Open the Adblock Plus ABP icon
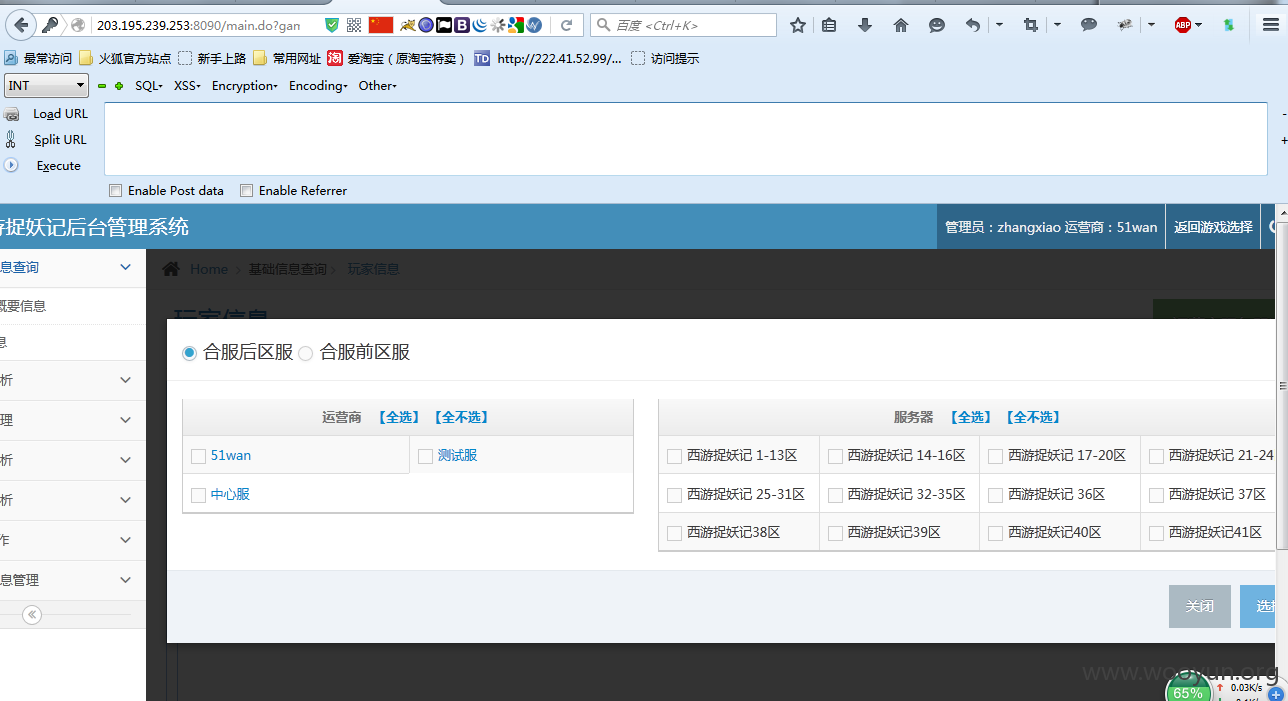 point(1183,25)
